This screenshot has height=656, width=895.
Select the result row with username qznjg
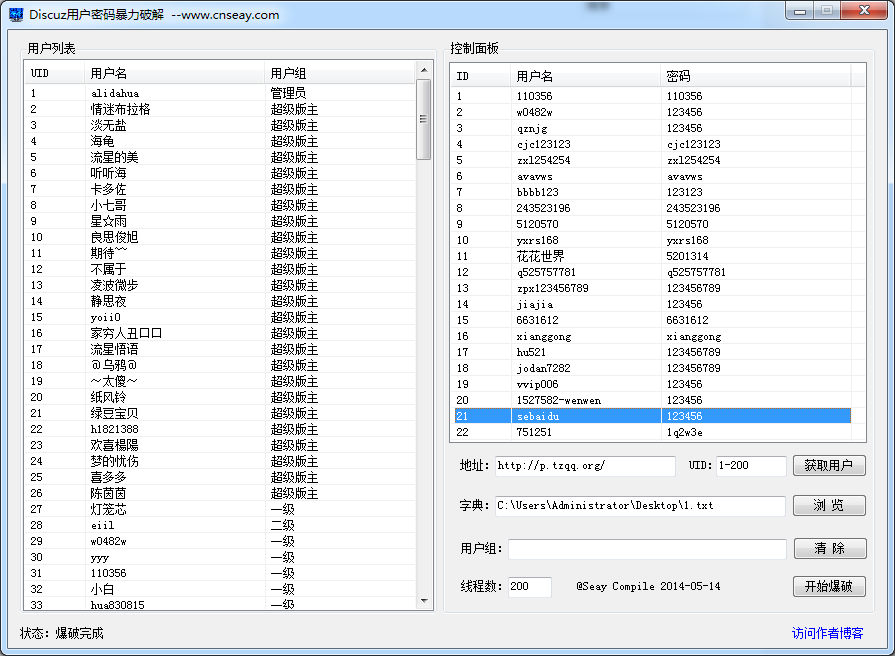pos(652,128)
